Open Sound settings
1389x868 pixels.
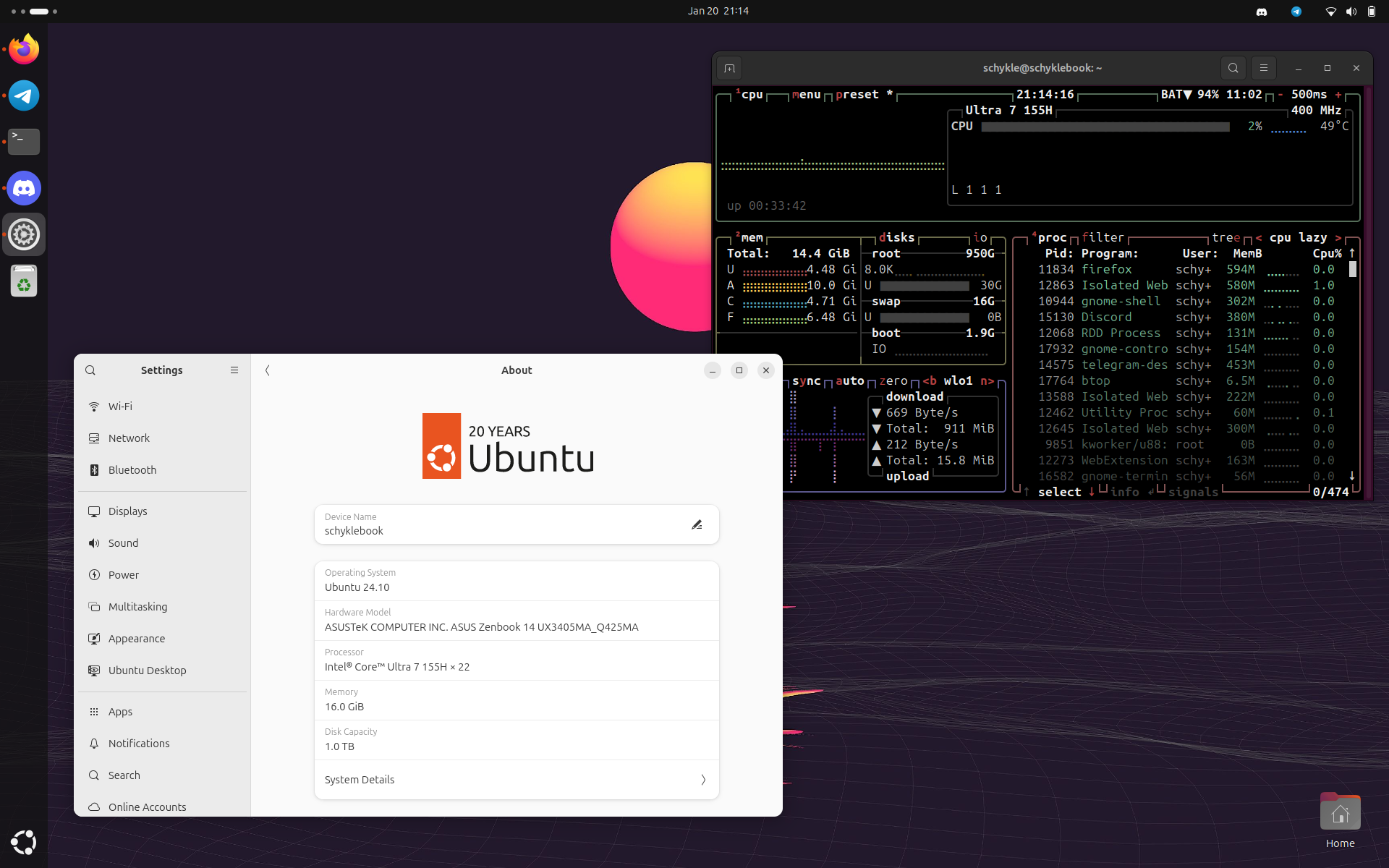163,543
